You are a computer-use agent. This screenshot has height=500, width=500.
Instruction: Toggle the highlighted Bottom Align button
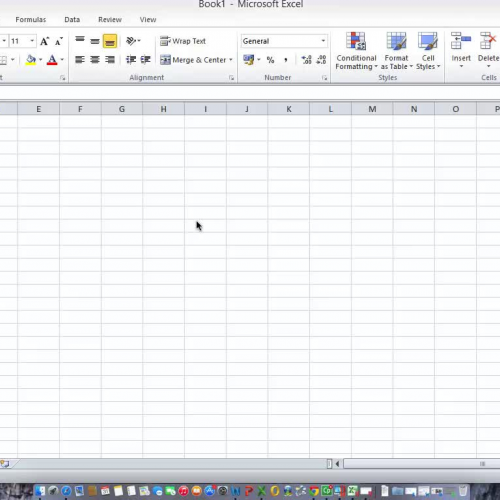(110, 41)
